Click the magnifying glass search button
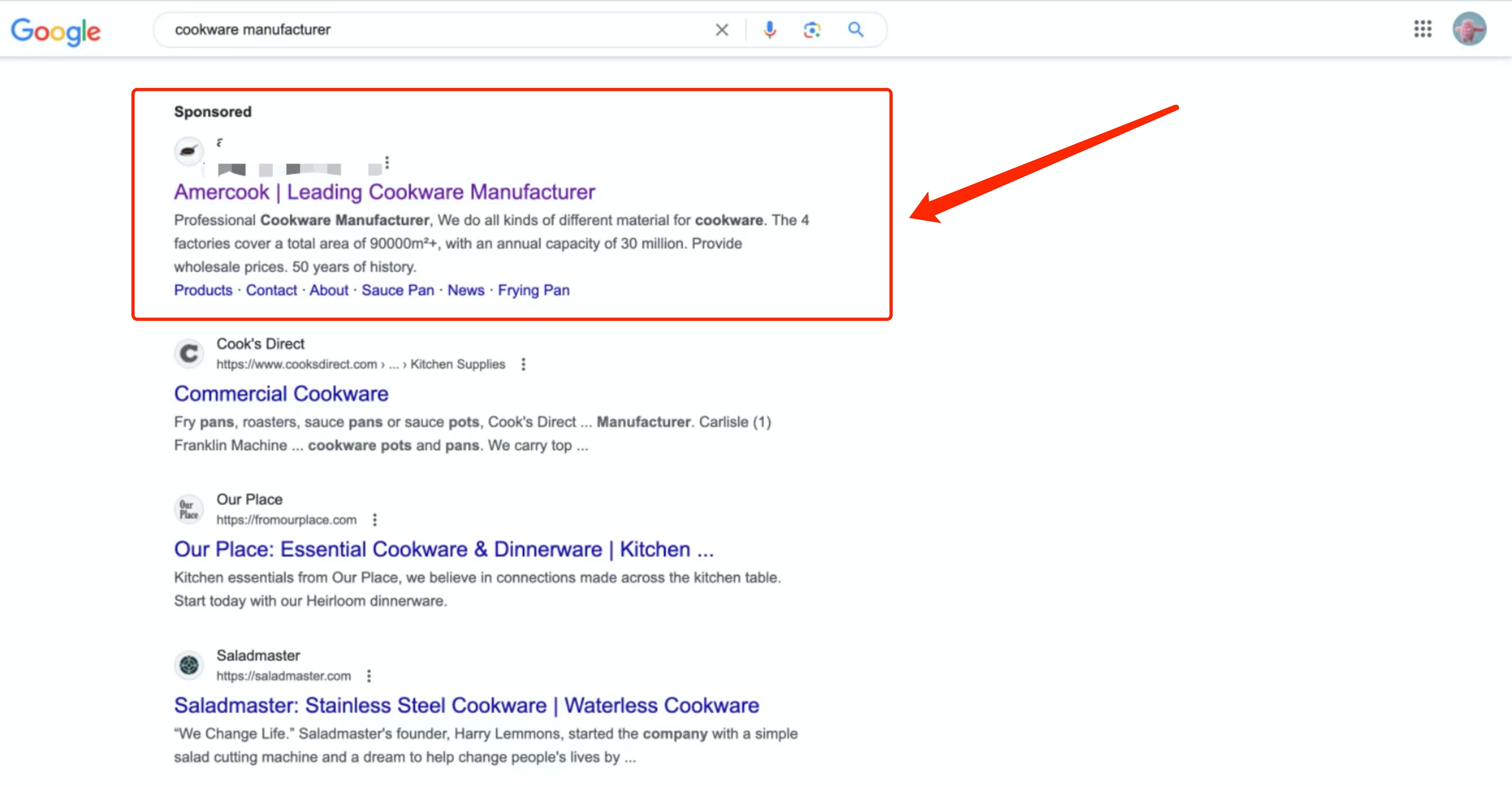Image resolution: width=1512 pixels, height=787 pixels. click(855, 29)
